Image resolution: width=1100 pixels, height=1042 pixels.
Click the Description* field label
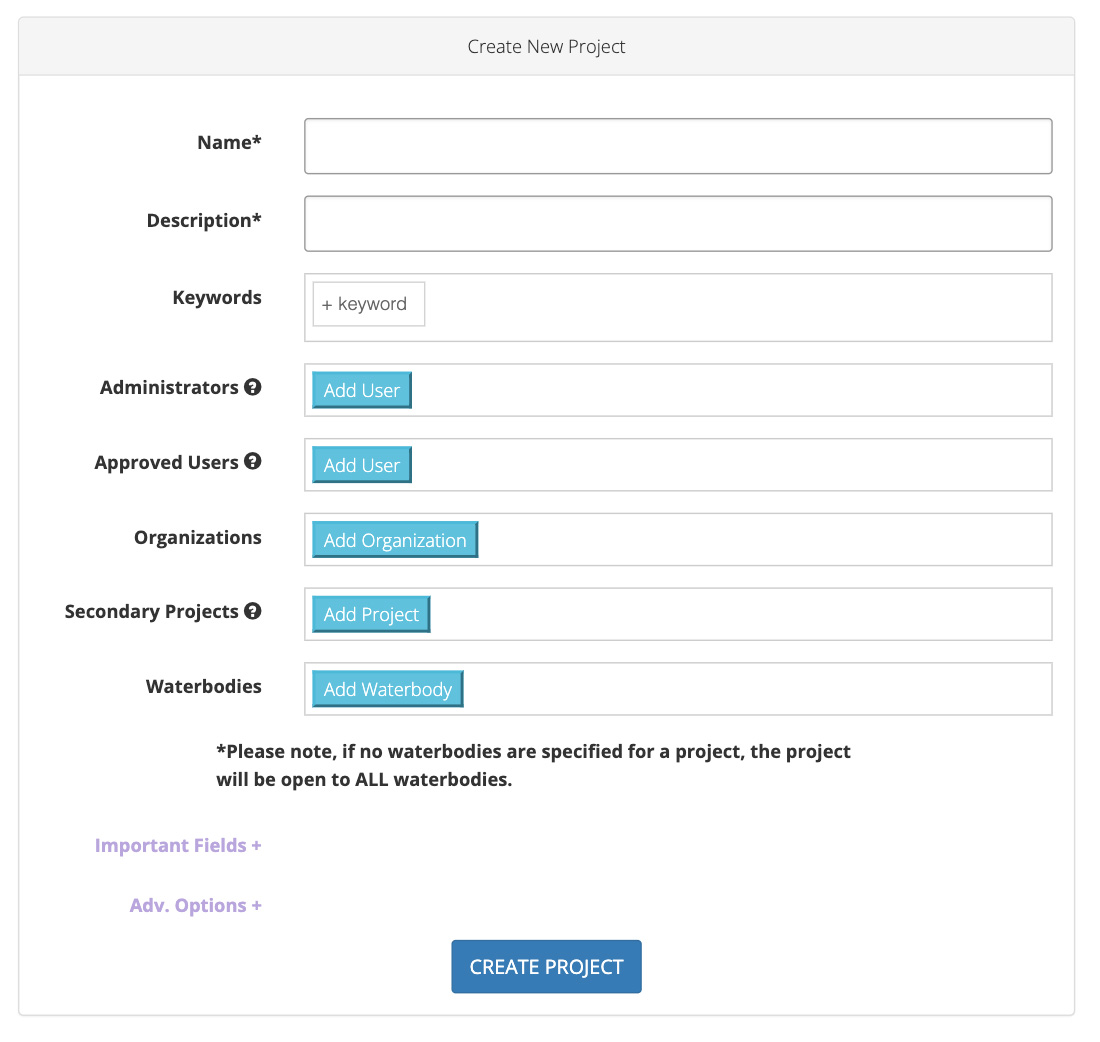(204, 221)
